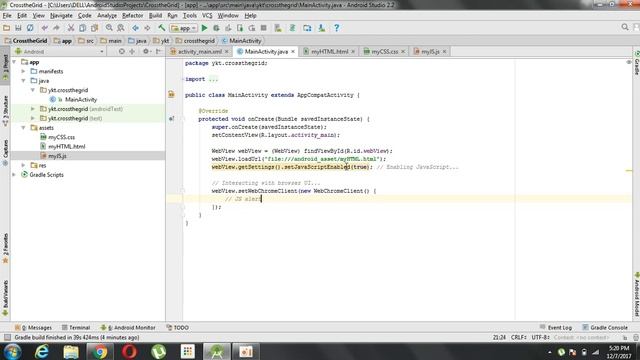640x360 pixels.
Task: Open the Navigate menu
Action: point(61,16)
